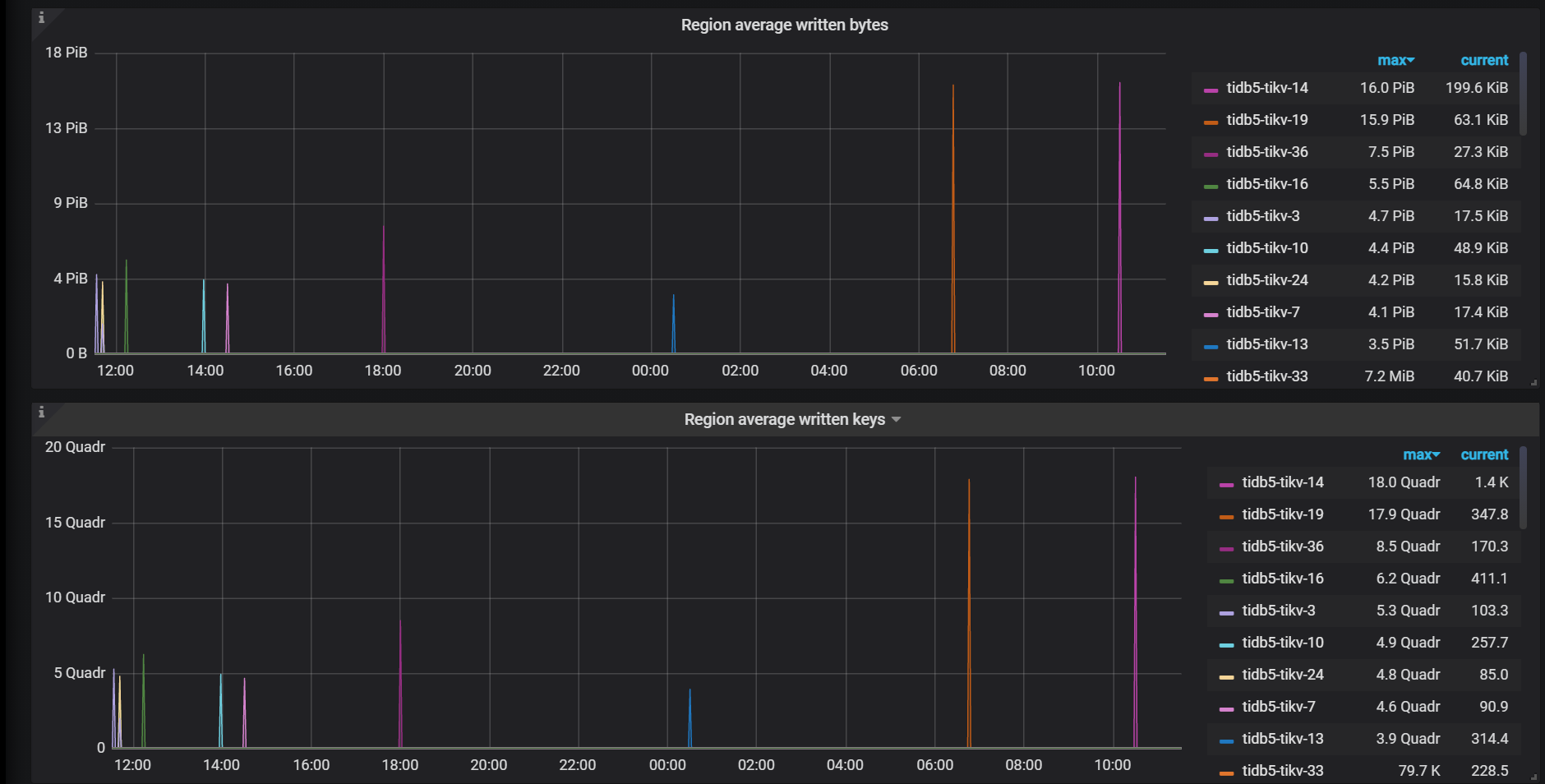Click 17.9 Quadr max value for tikv-19
Image resolution: width=1545 pixels, height=784 pixels.
coord(1404,514)
